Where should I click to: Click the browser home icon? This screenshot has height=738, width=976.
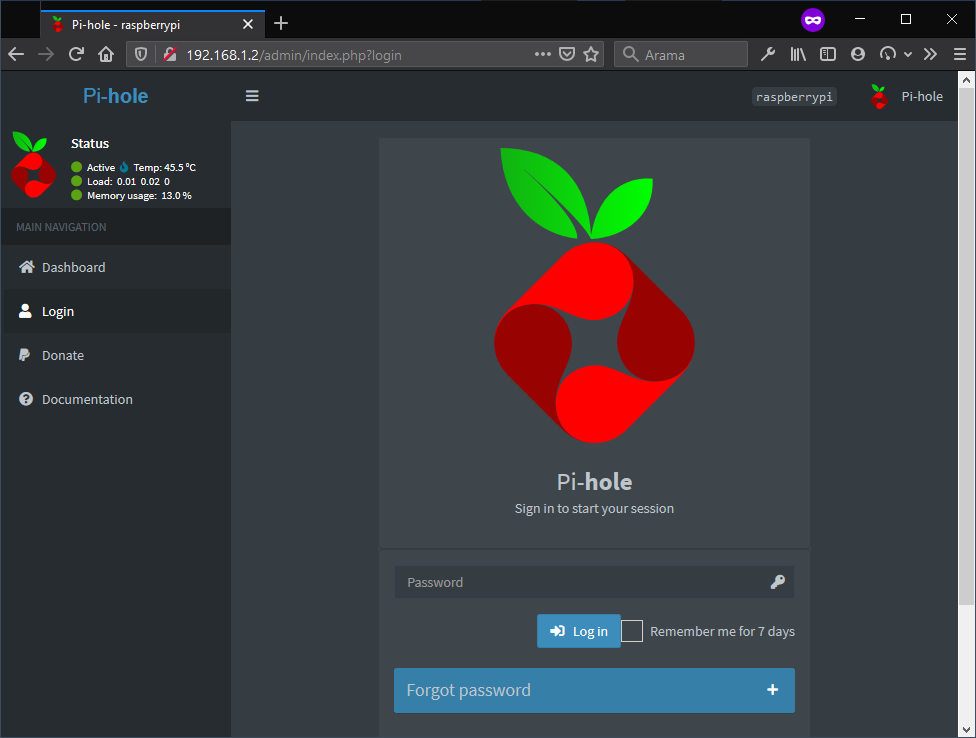click(x=106, y=55)
